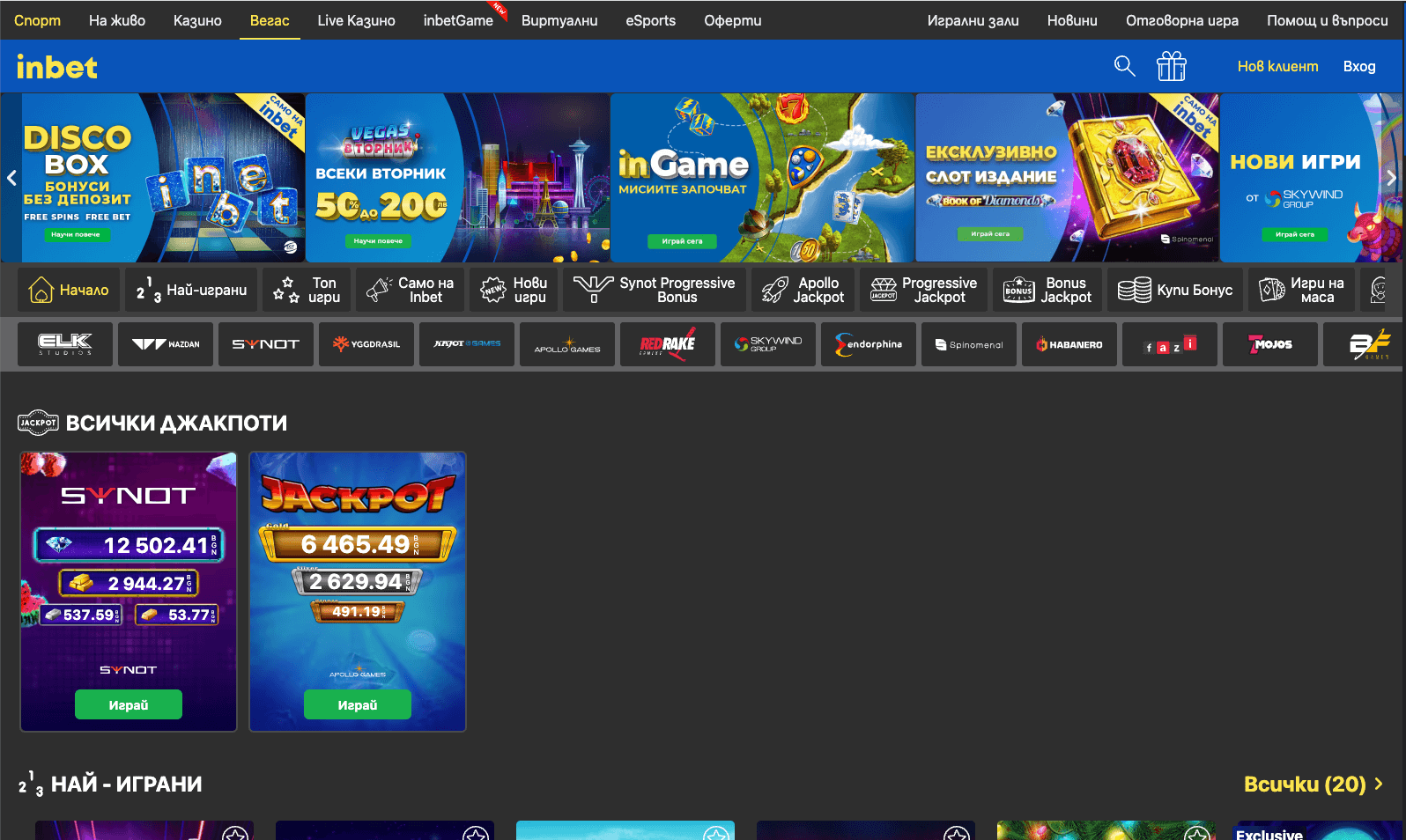Screen dimensions: 1406x840
Task: Open the Apollo Jackpot category tab
Action: click(x=803, y=290)
